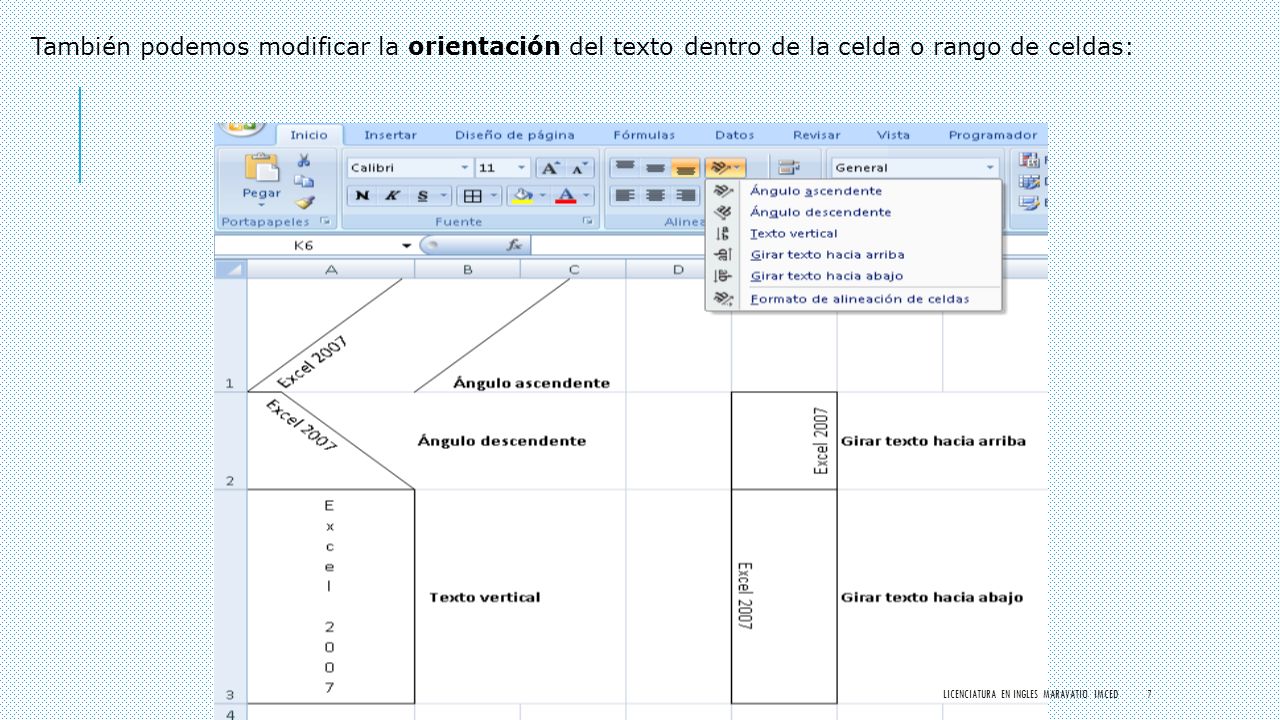
Task: Open the Pegar paste options arrow
Action: (261, 203)
